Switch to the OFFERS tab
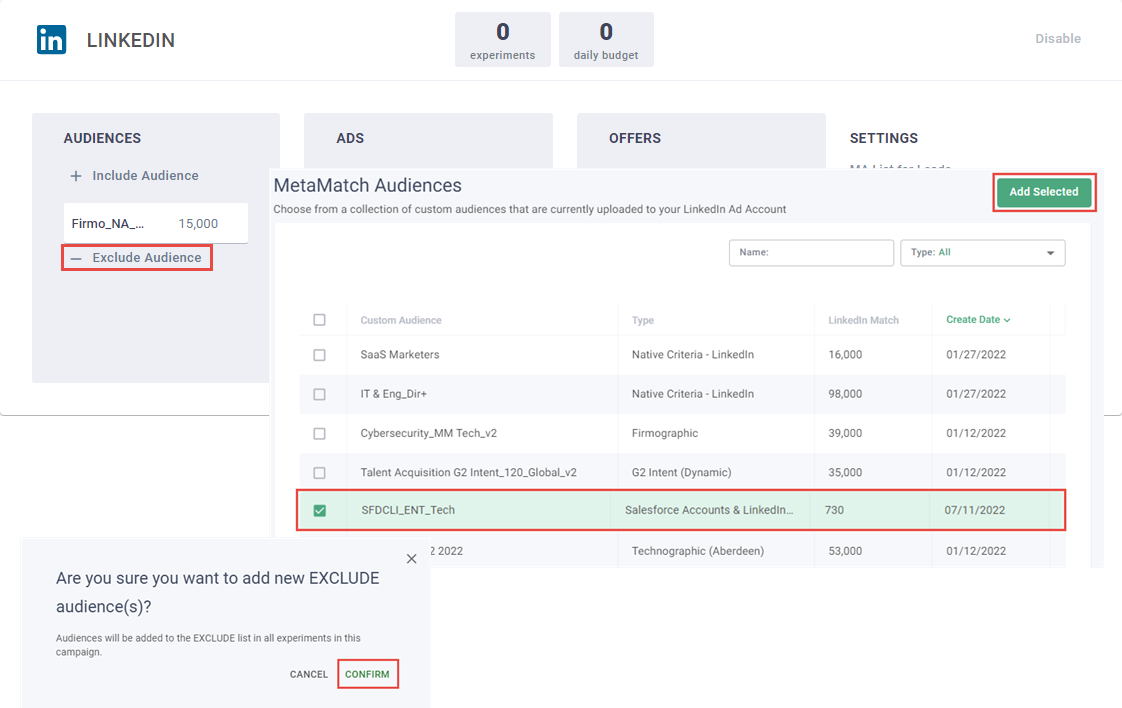 point(635,138)
